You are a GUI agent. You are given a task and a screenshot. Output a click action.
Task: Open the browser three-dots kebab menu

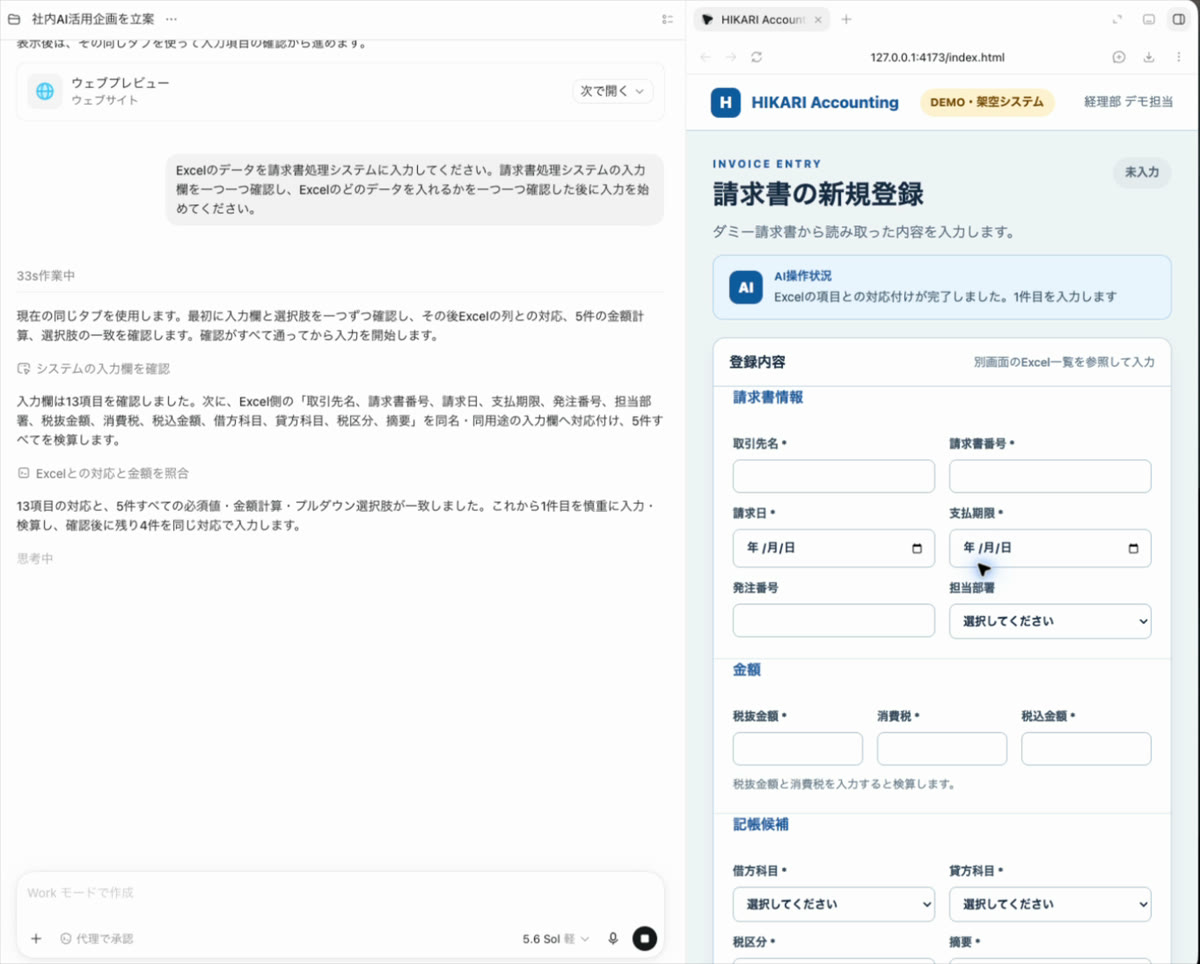pyautogui.click(x=1179, y=57)
